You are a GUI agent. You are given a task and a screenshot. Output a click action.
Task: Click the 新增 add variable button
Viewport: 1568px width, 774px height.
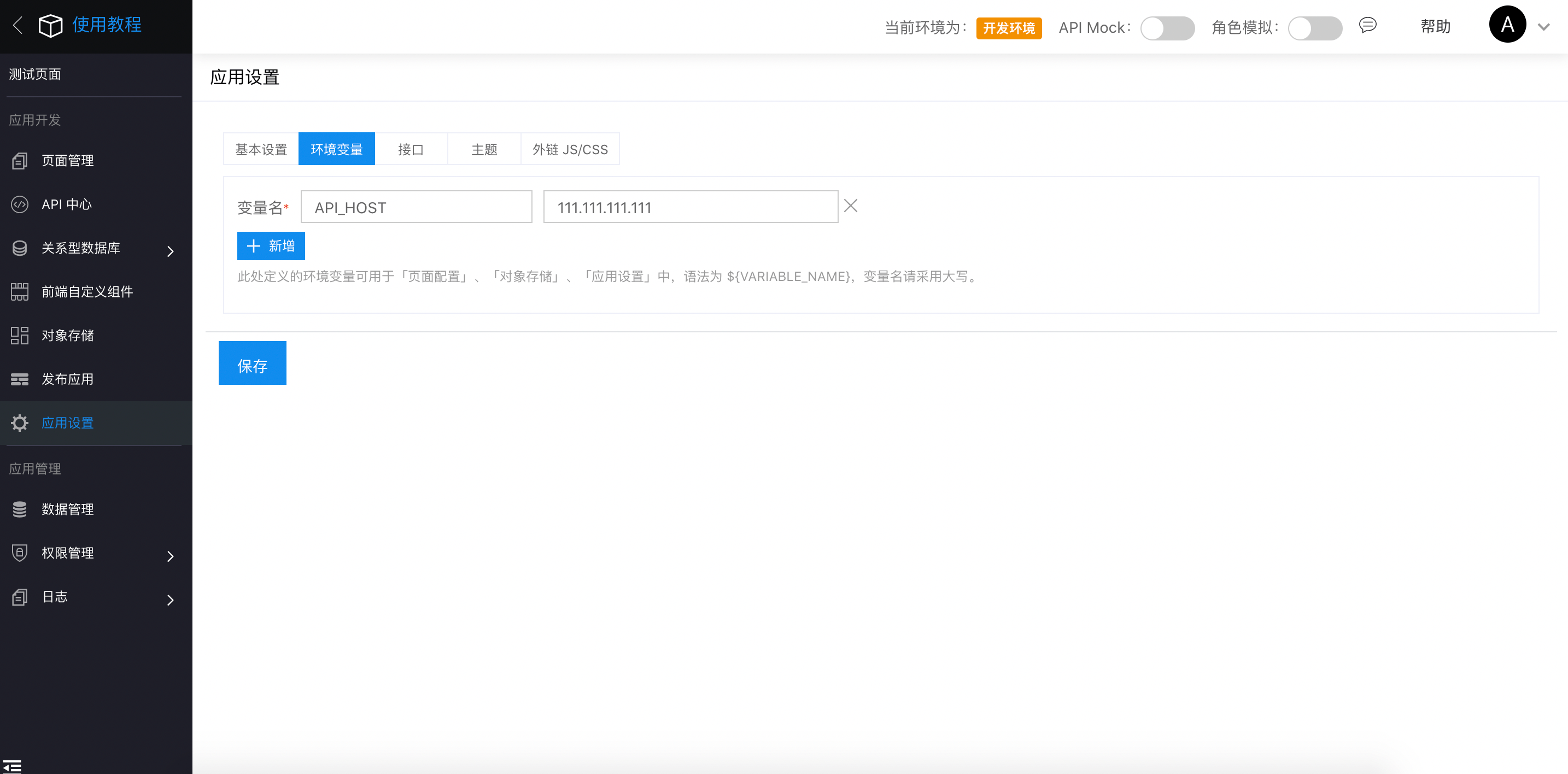click(x=271, y=246)
